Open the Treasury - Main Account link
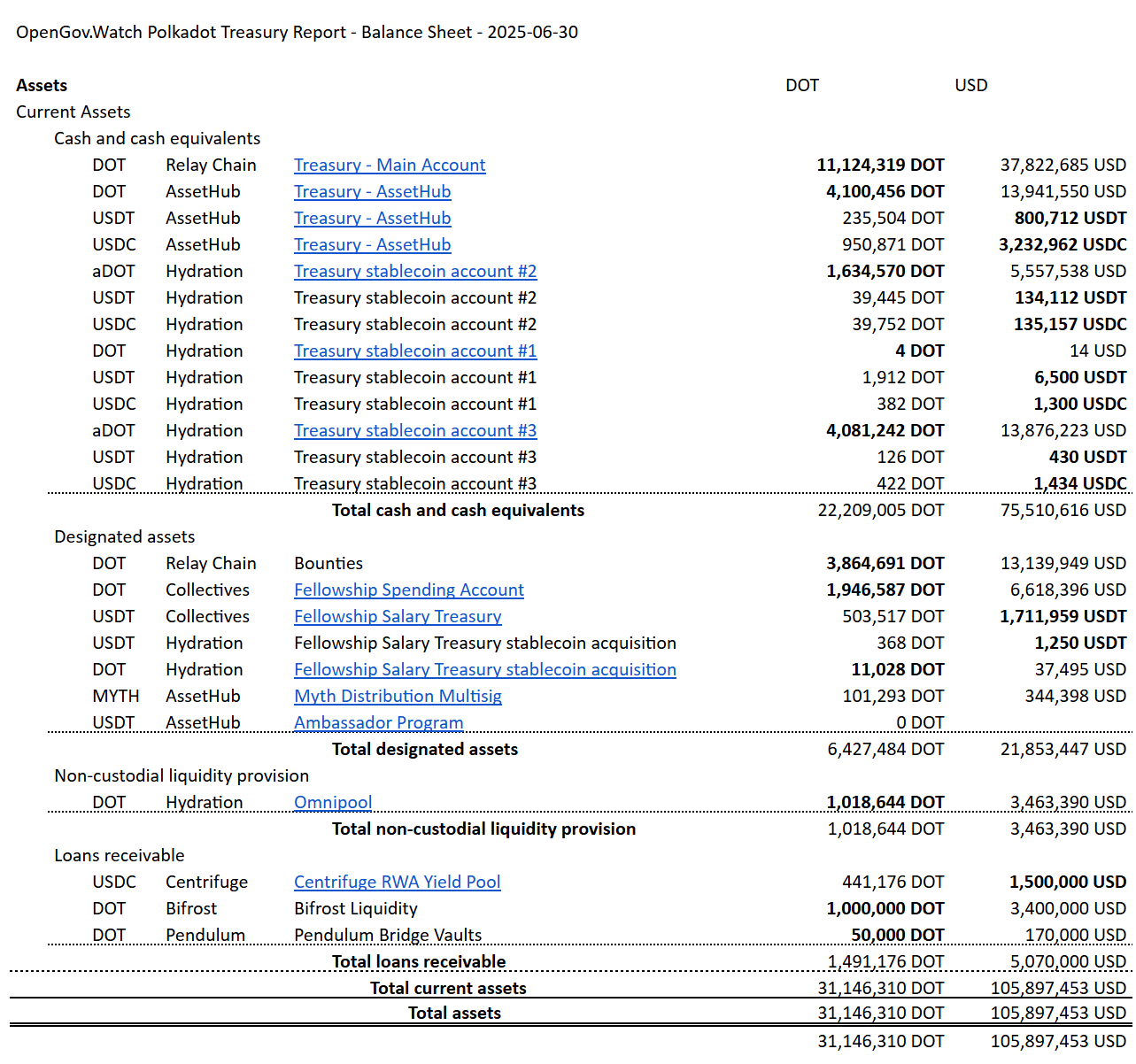Image resolution: width=1136 pixels, height=1064 pixels. click(390, 165)
